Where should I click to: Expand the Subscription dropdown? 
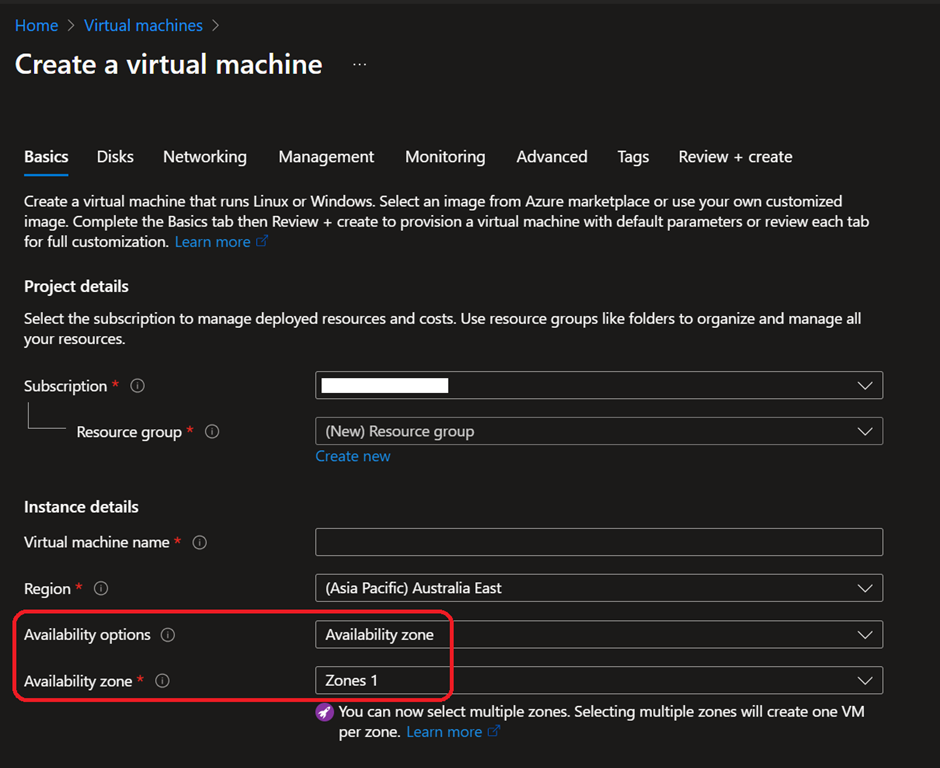point(598,385)
